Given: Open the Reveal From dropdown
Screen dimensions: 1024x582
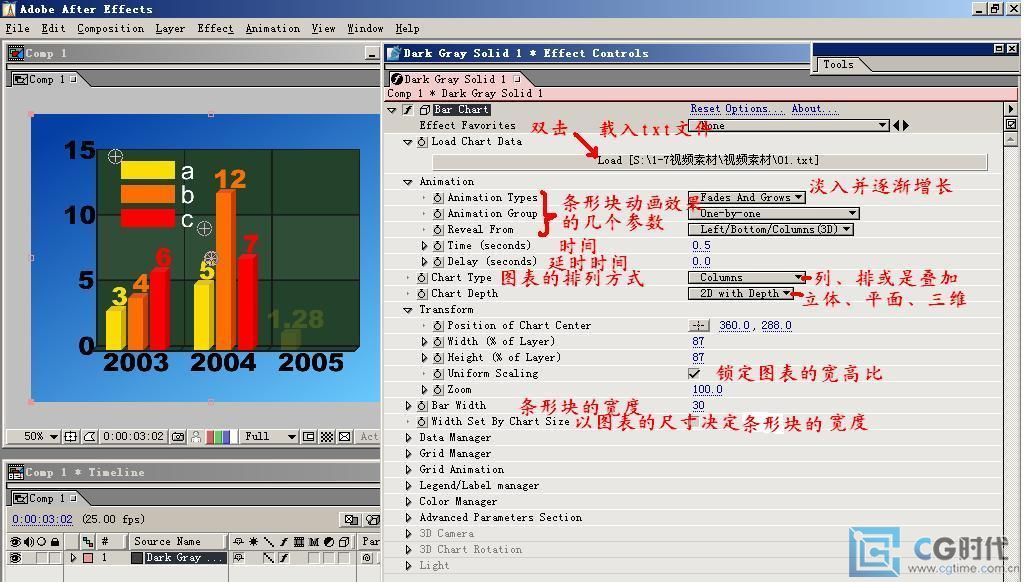Looking at the screenshot, I should click(771, 229).
